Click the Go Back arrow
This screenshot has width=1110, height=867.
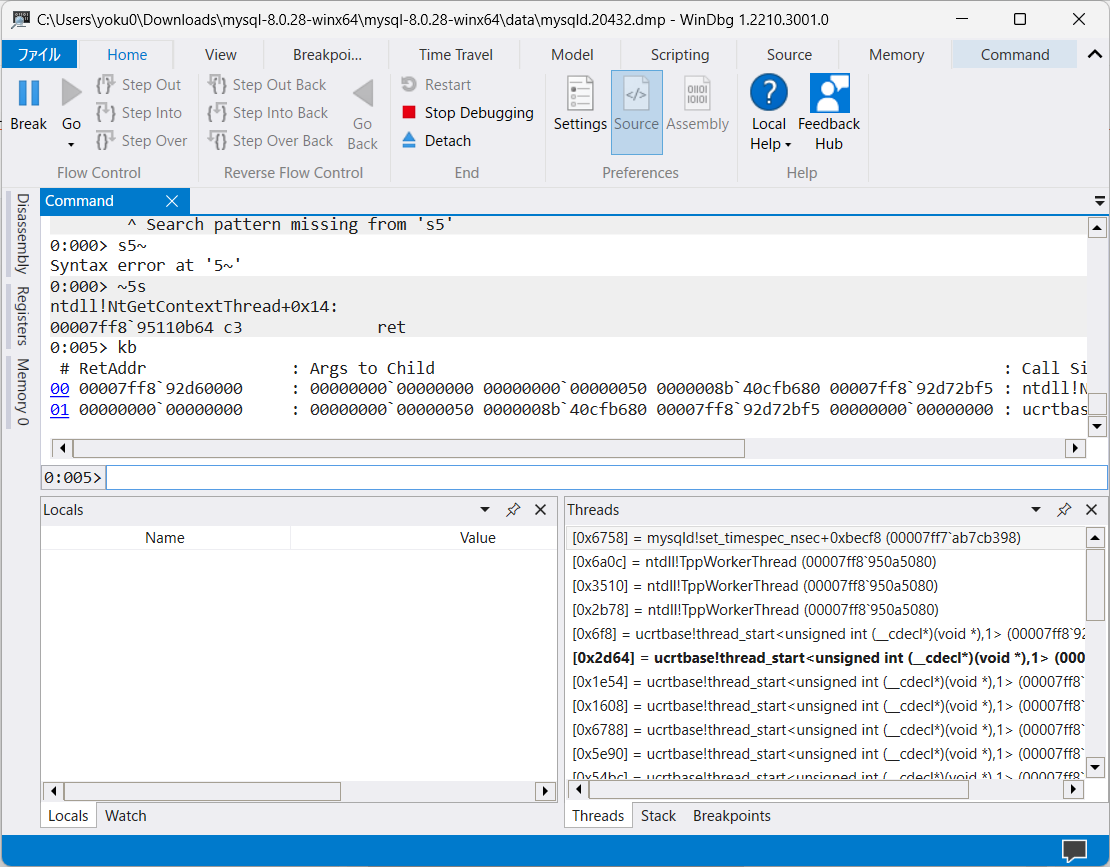pos(362,93)
